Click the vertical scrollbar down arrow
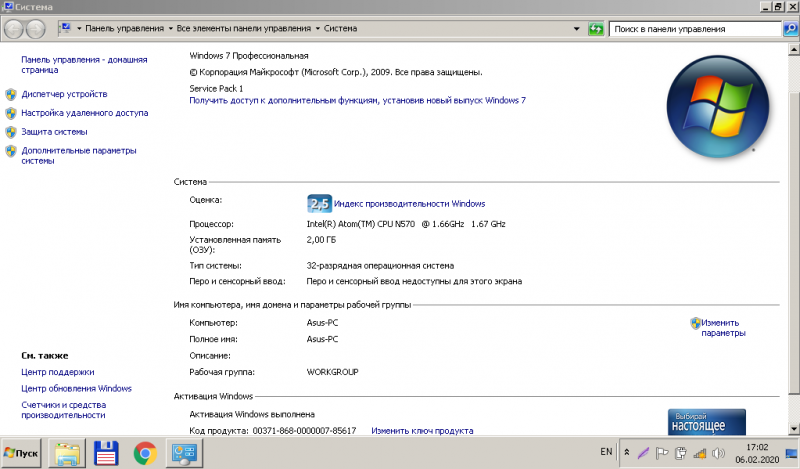 click(x=794, y=429)
